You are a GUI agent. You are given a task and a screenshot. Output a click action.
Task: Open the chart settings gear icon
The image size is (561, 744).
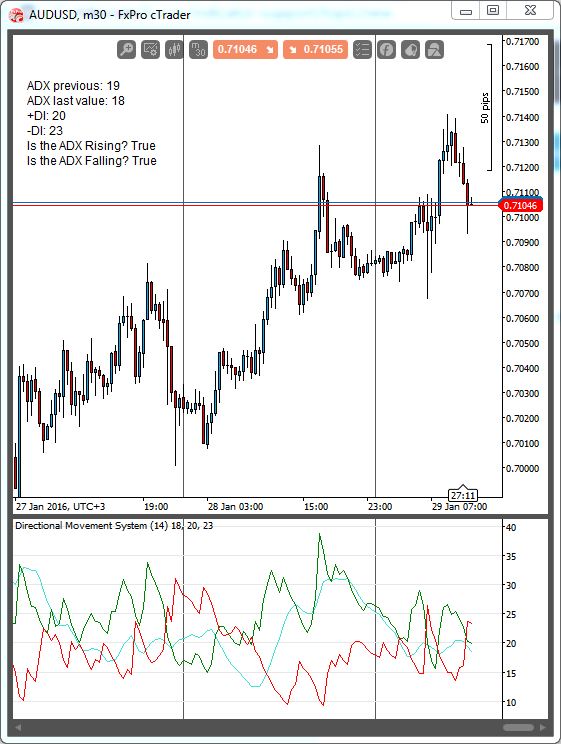150,49
